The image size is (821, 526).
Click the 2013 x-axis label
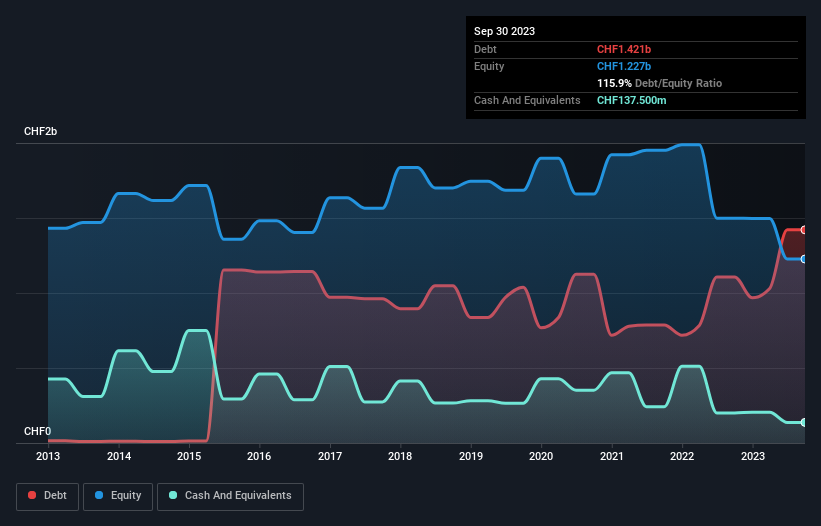48,456
